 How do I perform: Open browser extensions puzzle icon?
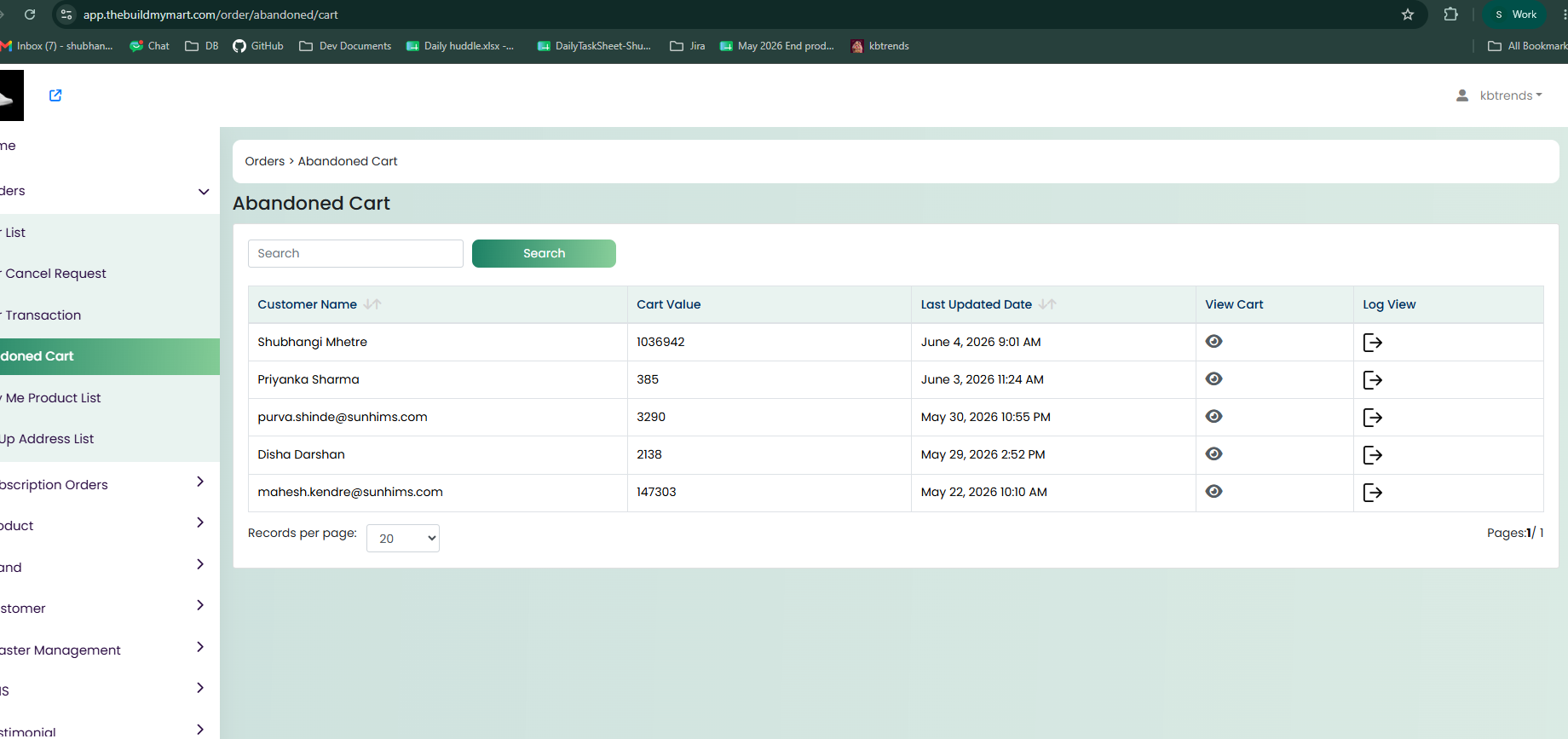coord(1450,14)
